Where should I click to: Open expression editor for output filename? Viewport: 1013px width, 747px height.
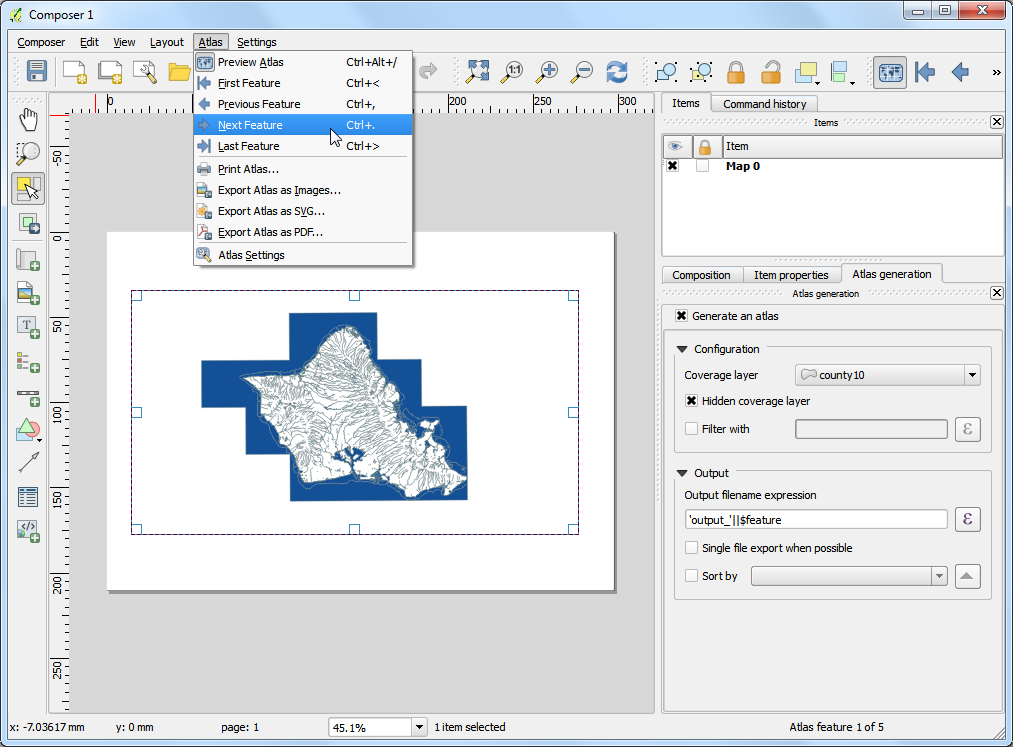coord(967,519)
